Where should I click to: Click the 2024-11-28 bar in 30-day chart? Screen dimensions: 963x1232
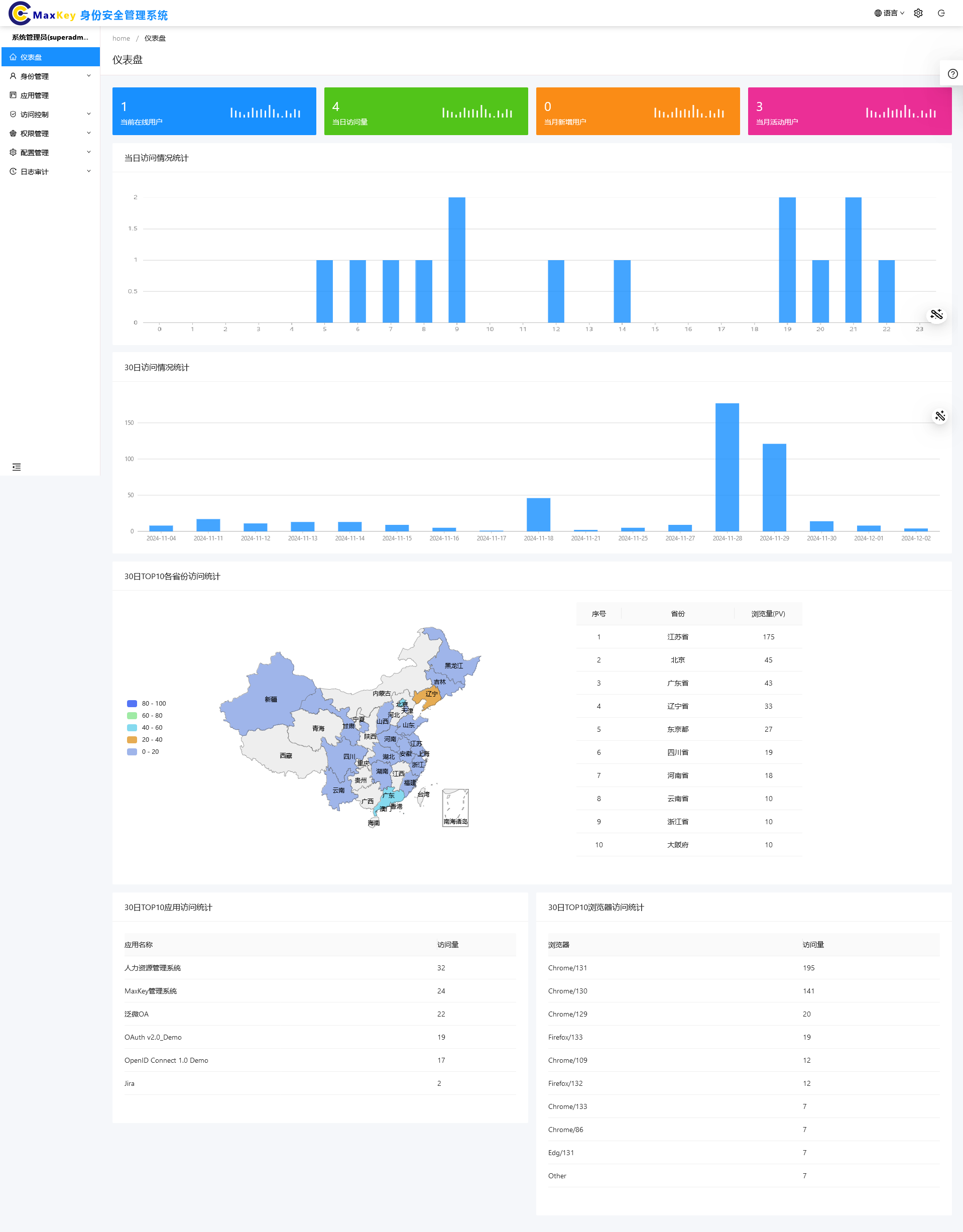coord(727,467)
